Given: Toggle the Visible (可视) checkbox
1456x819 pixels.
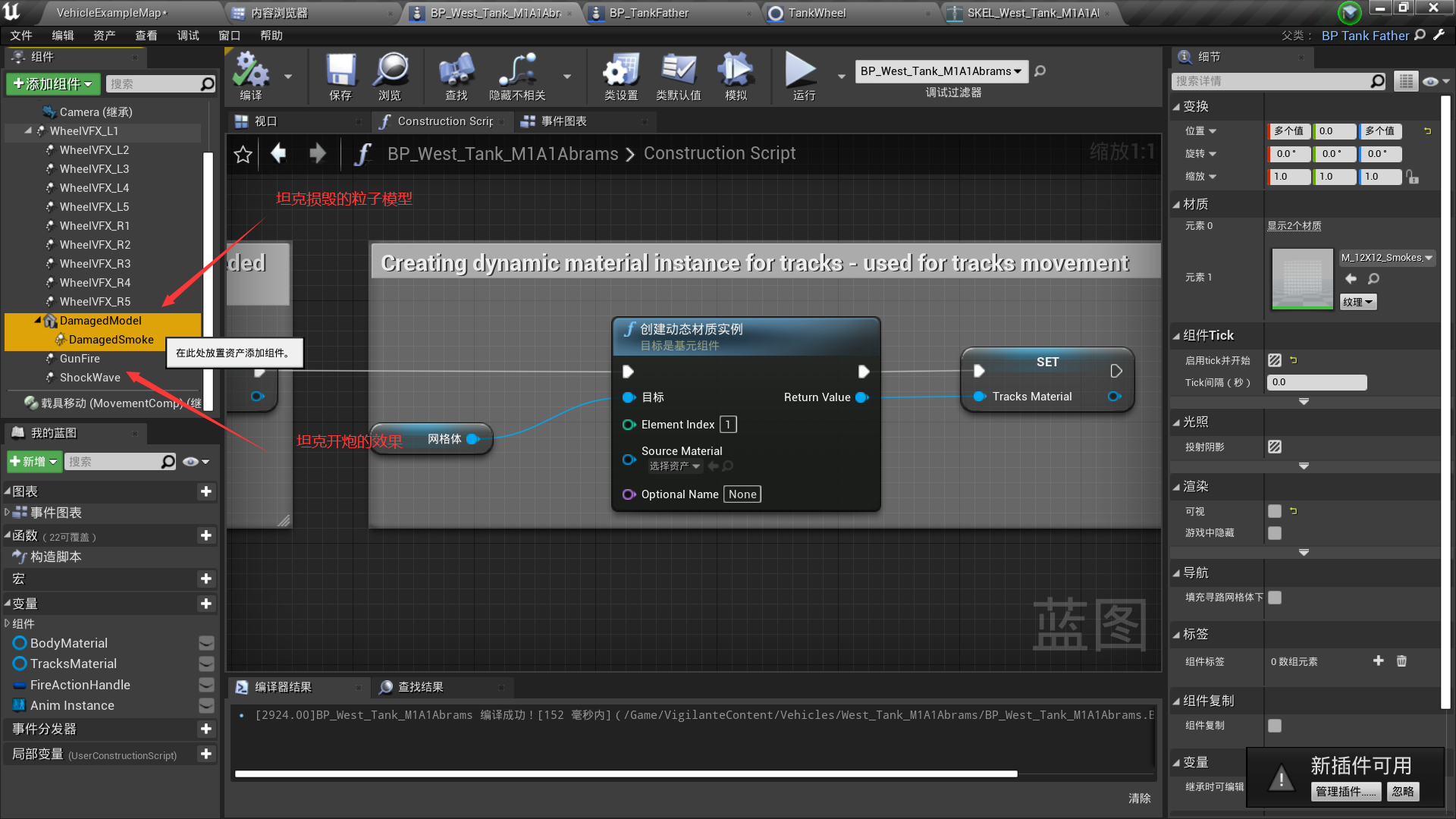Looking at the screenshot, I should click(x=1275, y=511).
